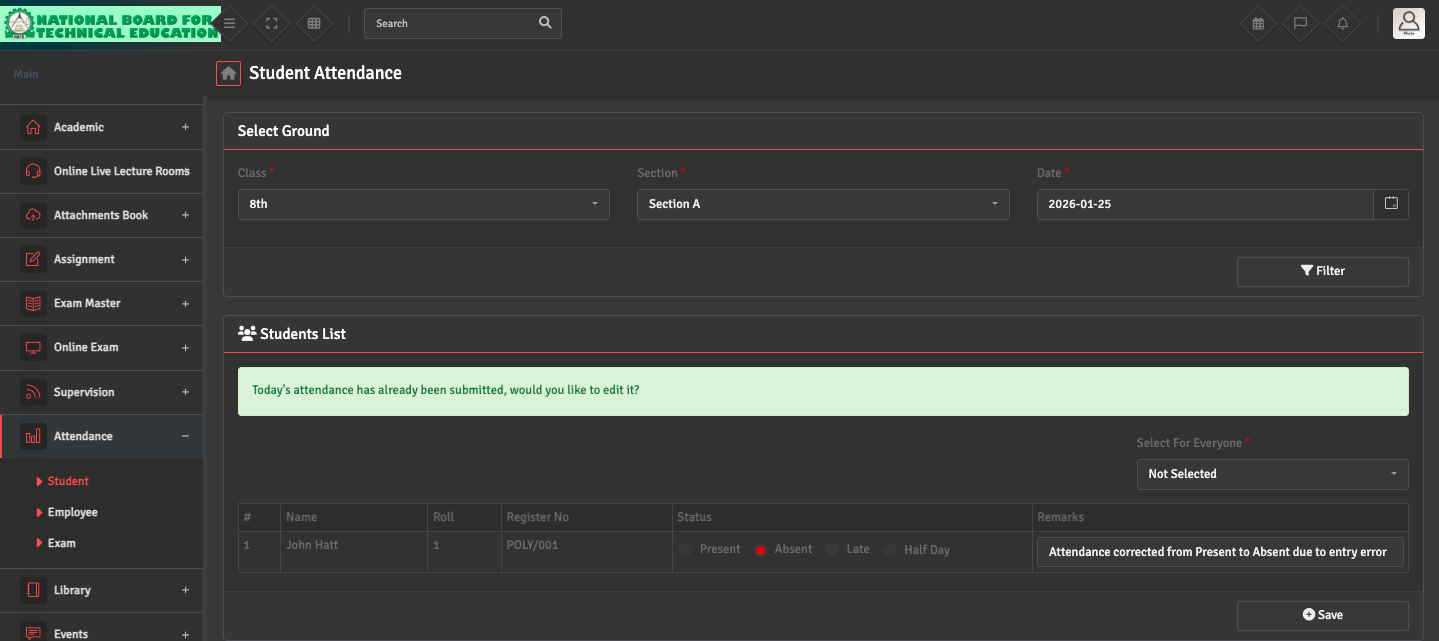Viewport: 1439px width, 641px height.
Task: Save the attendance with Save button
Action: (1322, 615)
